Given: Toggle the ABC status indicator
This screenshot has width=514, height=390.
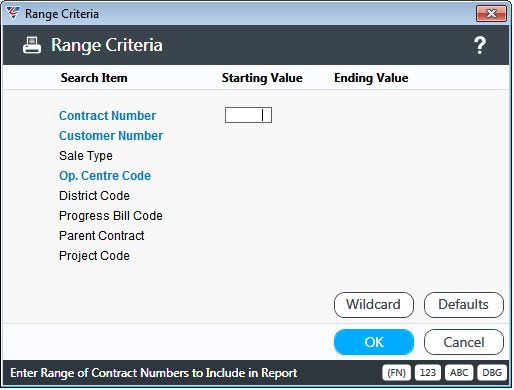Looking at the screenshot, I should tap(459, 372).
